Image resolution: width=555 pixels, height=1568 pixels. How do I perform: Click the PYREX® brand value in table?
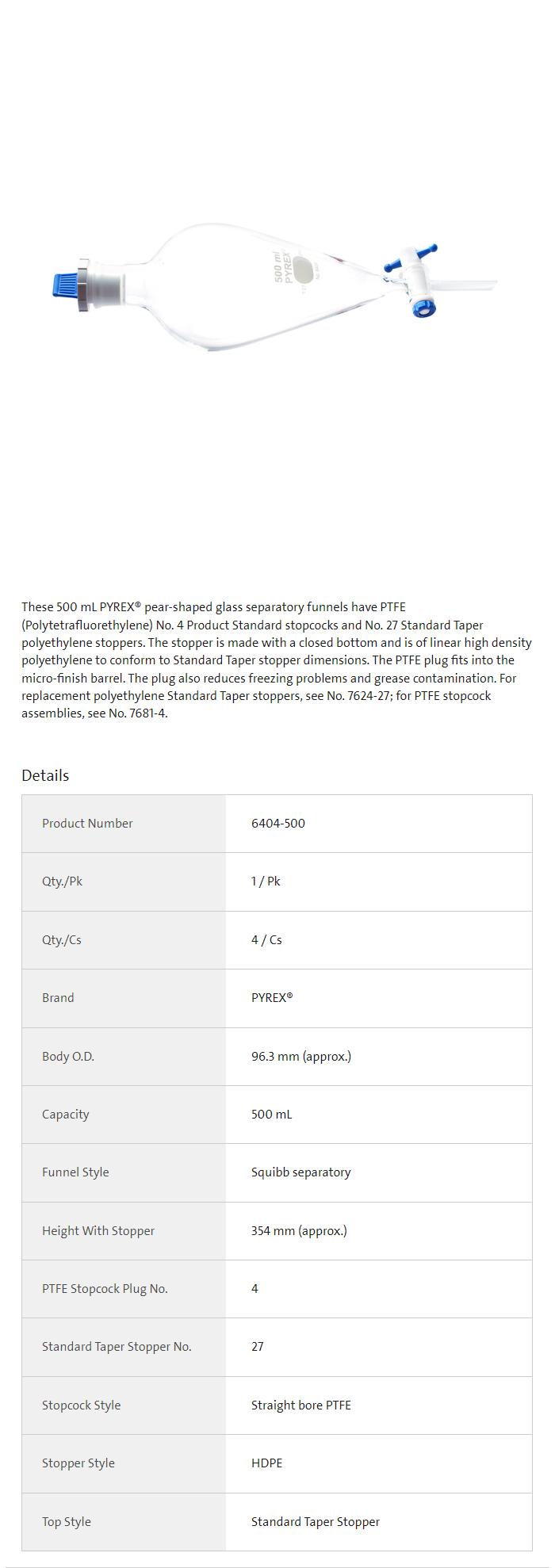coord(271,997)
